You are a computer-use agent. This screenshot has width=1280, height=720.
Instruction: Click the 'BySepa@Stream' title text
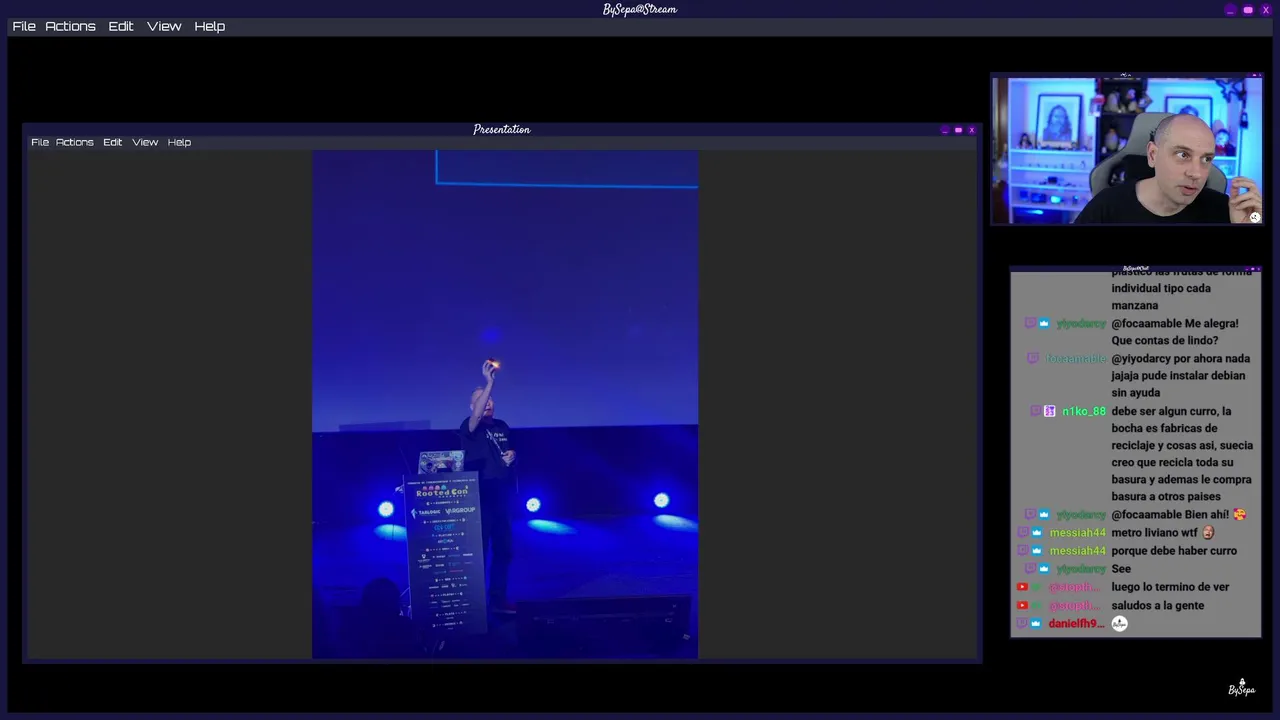640,9
